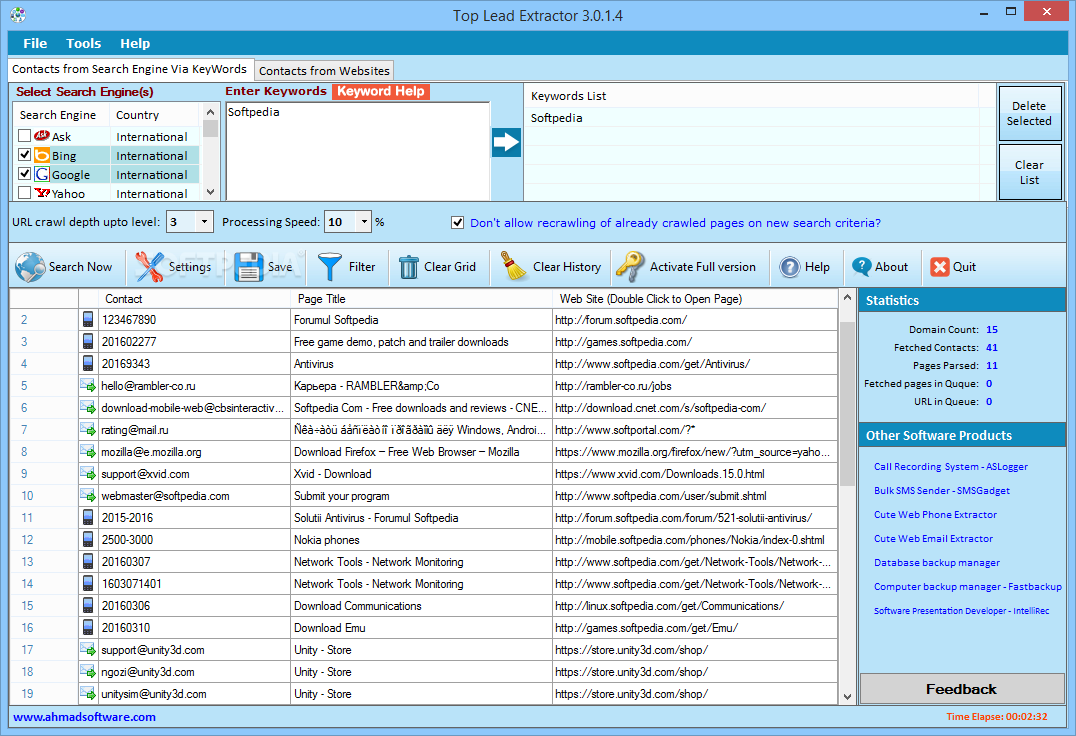Image resolution: width=1076 pixels, height=736 pixels.
Task: Click the Filter funnel icon
Action: pyautogui.click(x=329, y=267)
